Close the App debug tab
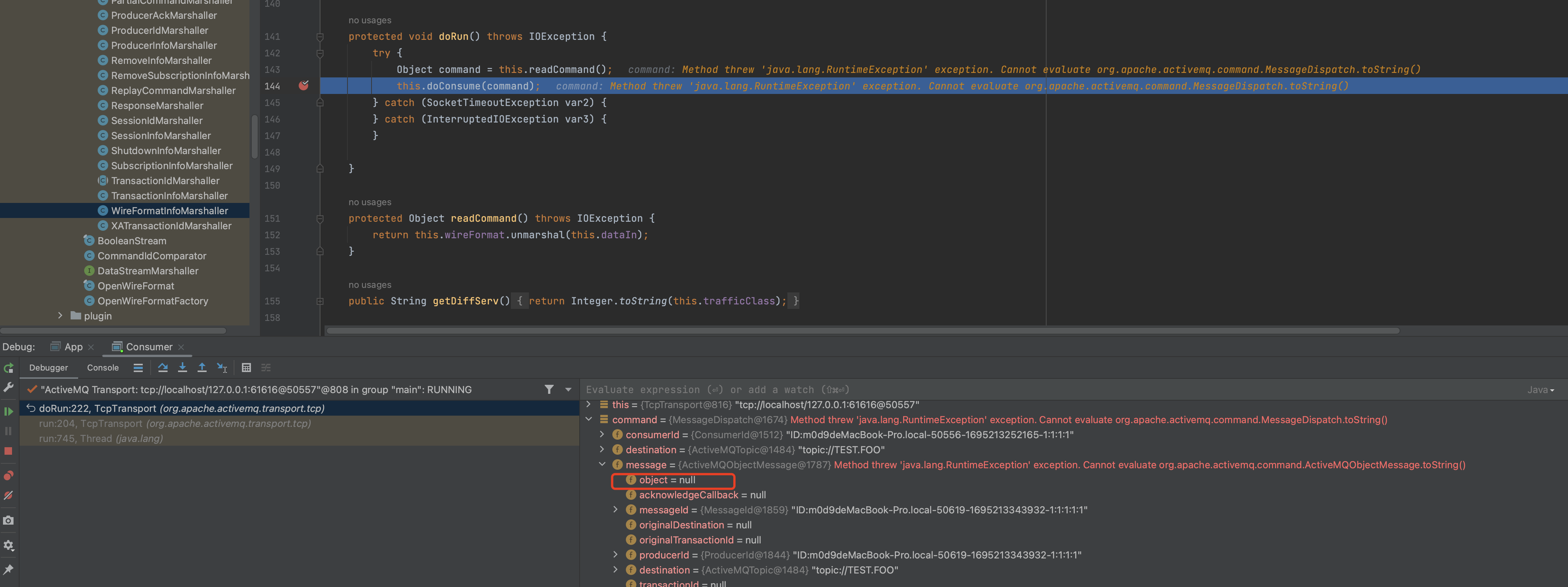This screenshot has width=1568, height=587. tap(91, 347)
